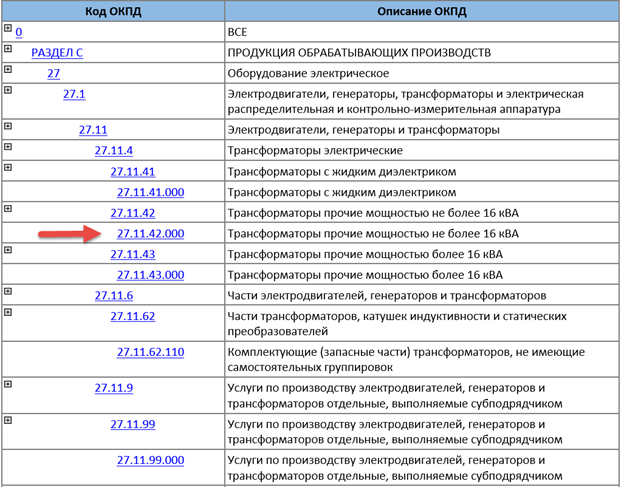Select the 27.11.41 code link
Image resolution: width=624 pixels, height=487 pixels.
coord(133,171)
